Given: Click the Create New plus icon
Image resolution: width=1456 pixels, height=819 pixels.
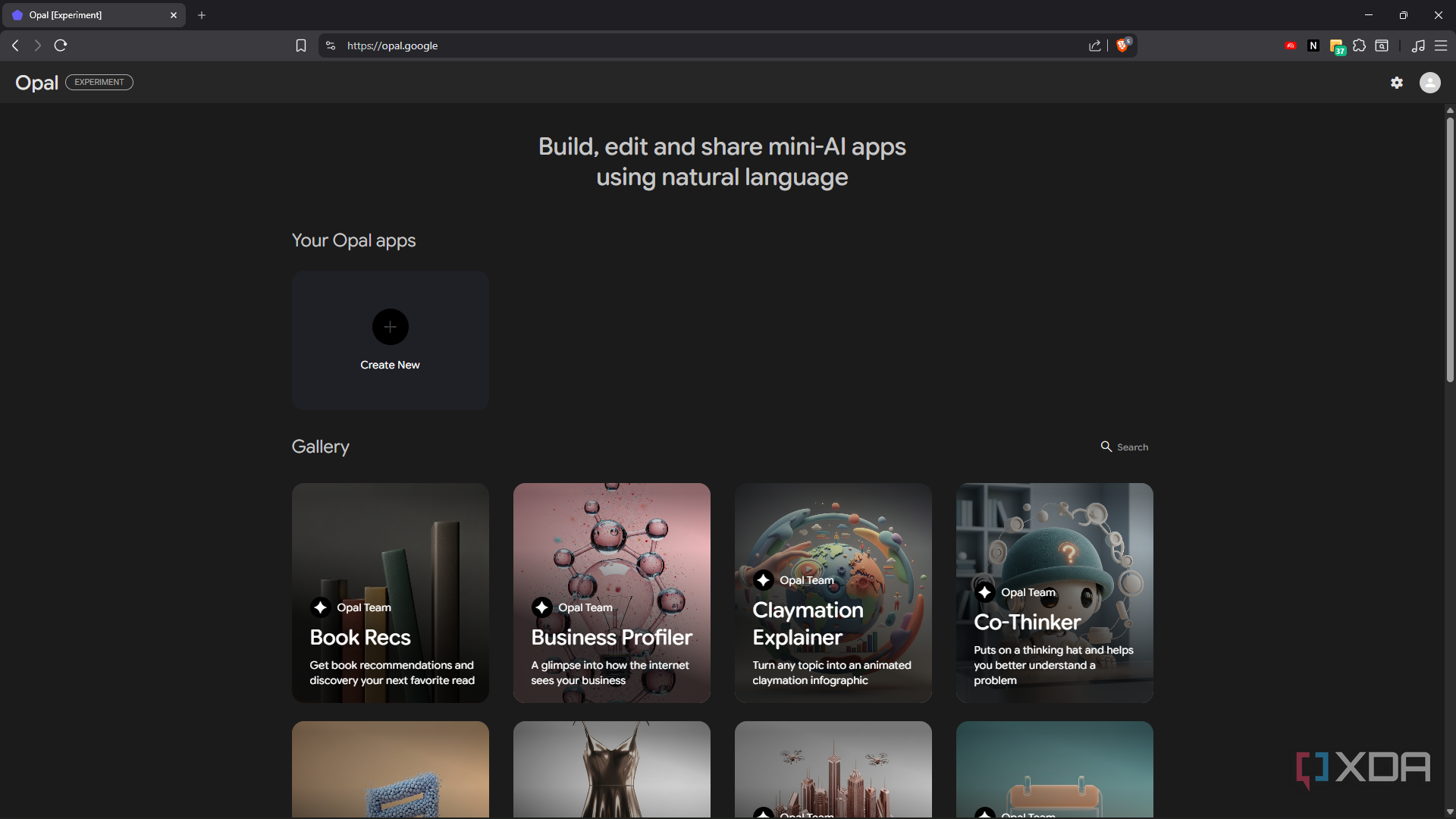Looking at the screenshot, I should (390, 327).
